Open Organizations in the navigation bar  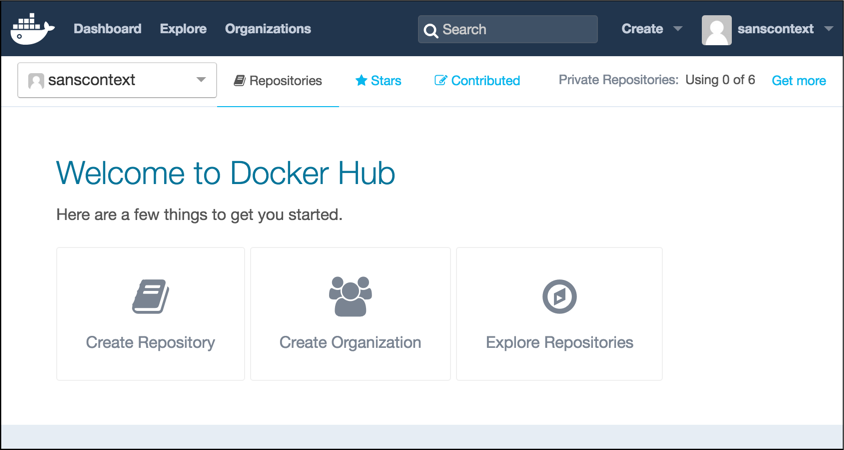pos(268,29)
